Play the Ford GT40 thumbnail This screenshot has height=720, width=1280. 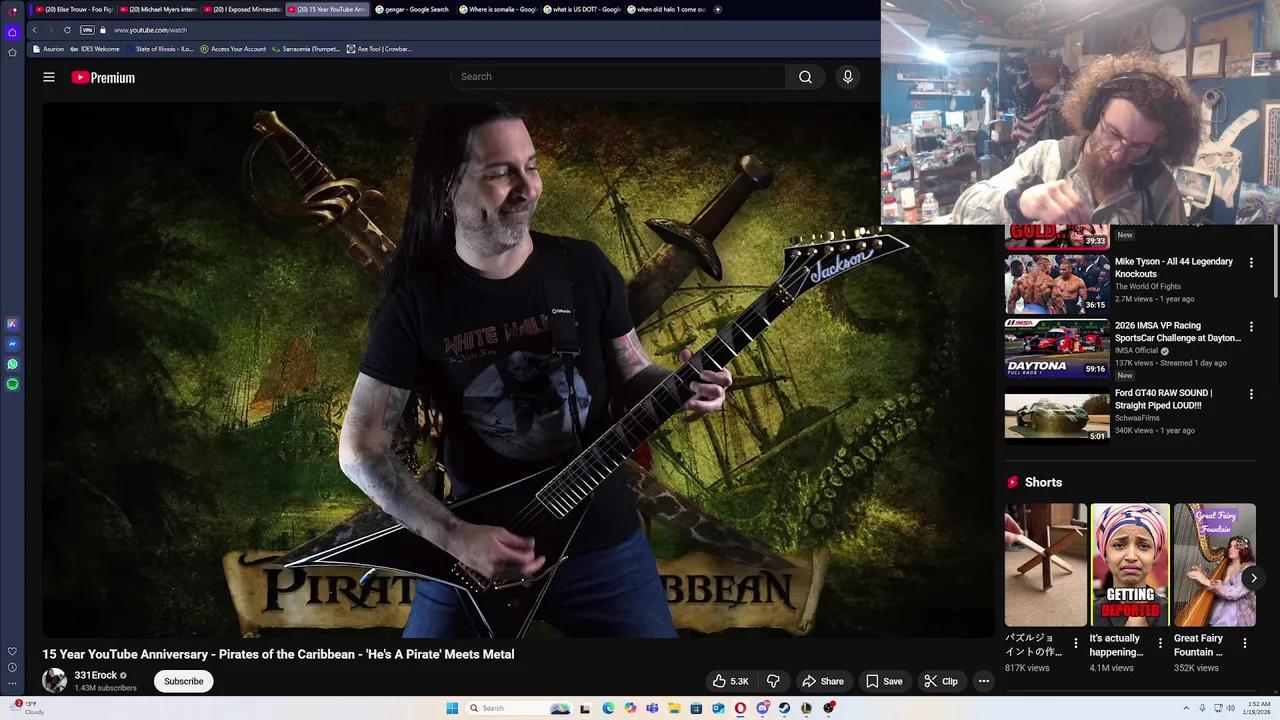[x=1057, y=416]
